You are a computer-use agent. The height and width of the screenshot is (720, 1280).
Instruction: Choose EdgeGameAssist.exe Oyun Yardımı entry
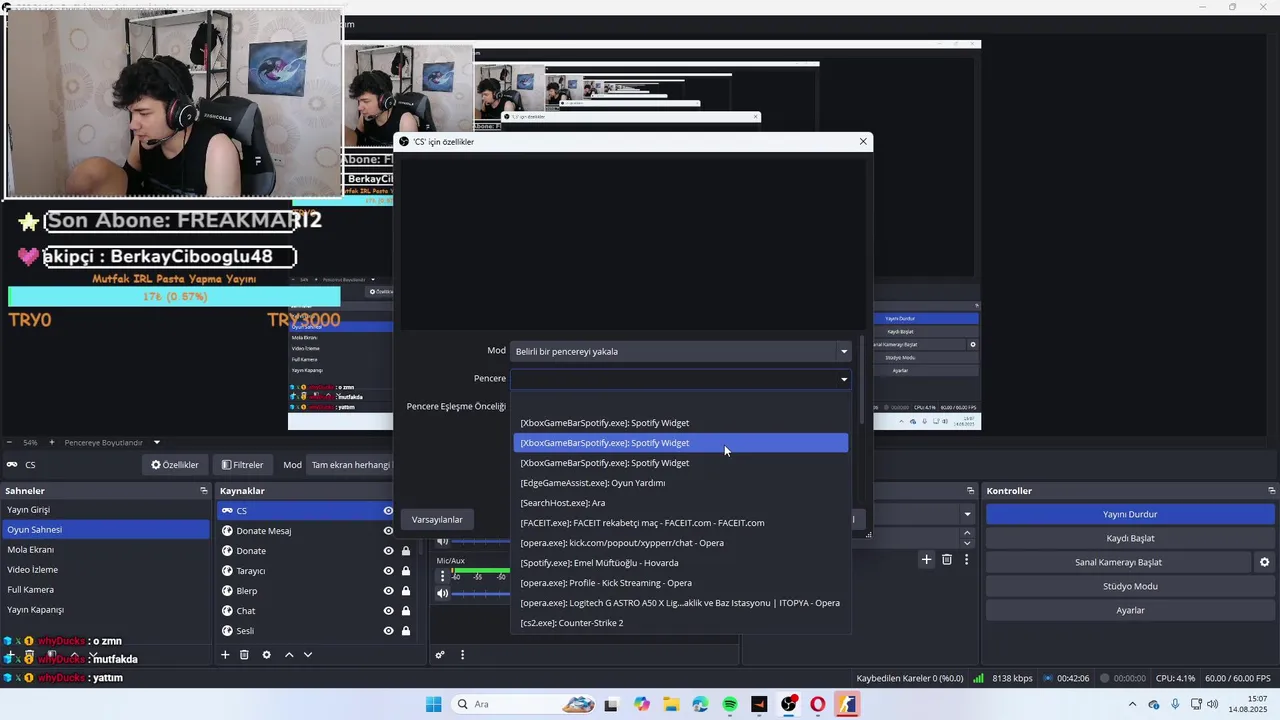[681, 483]
